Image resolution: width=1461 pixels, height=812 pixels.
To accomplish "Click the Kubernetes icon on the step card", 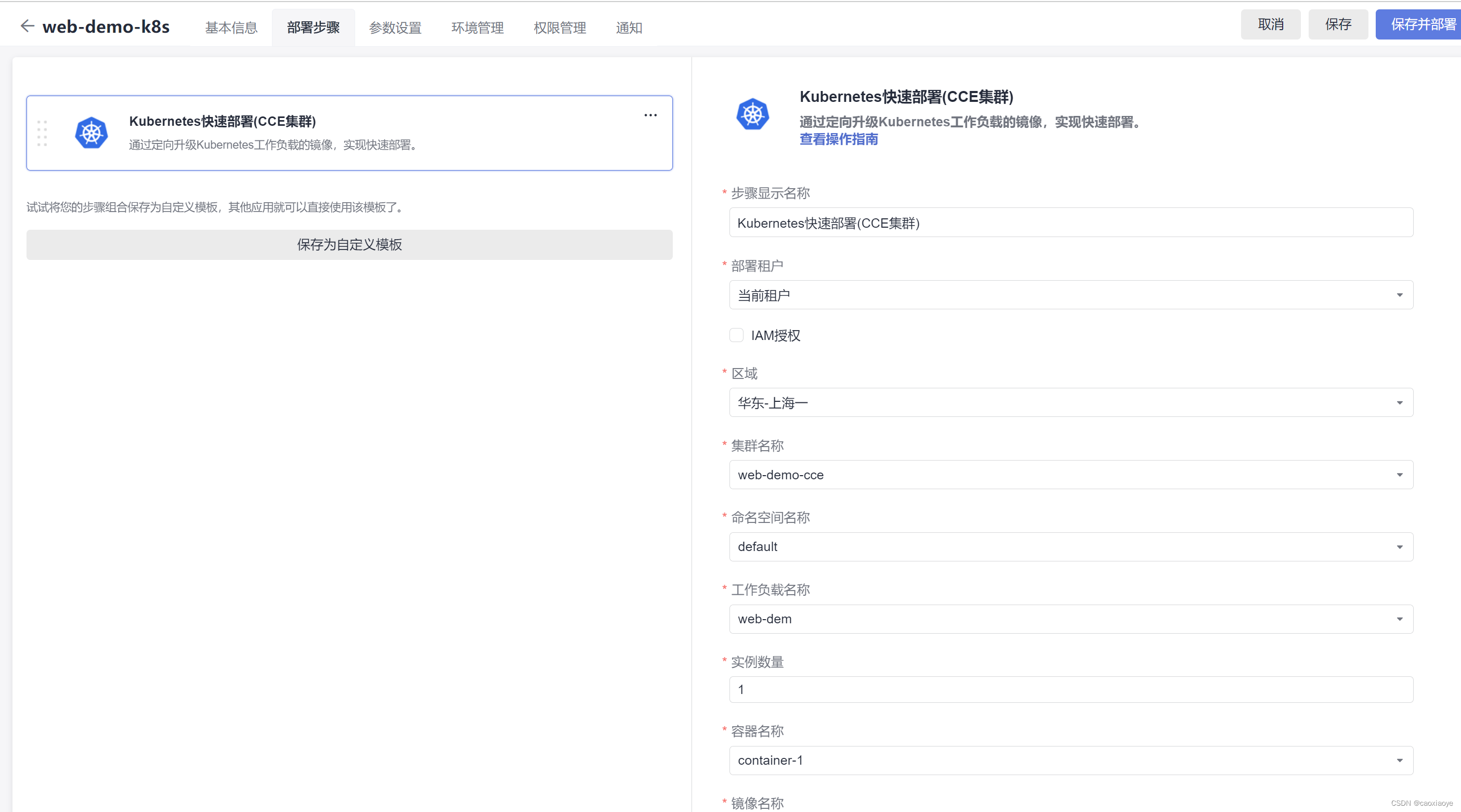I will point(91,132).
